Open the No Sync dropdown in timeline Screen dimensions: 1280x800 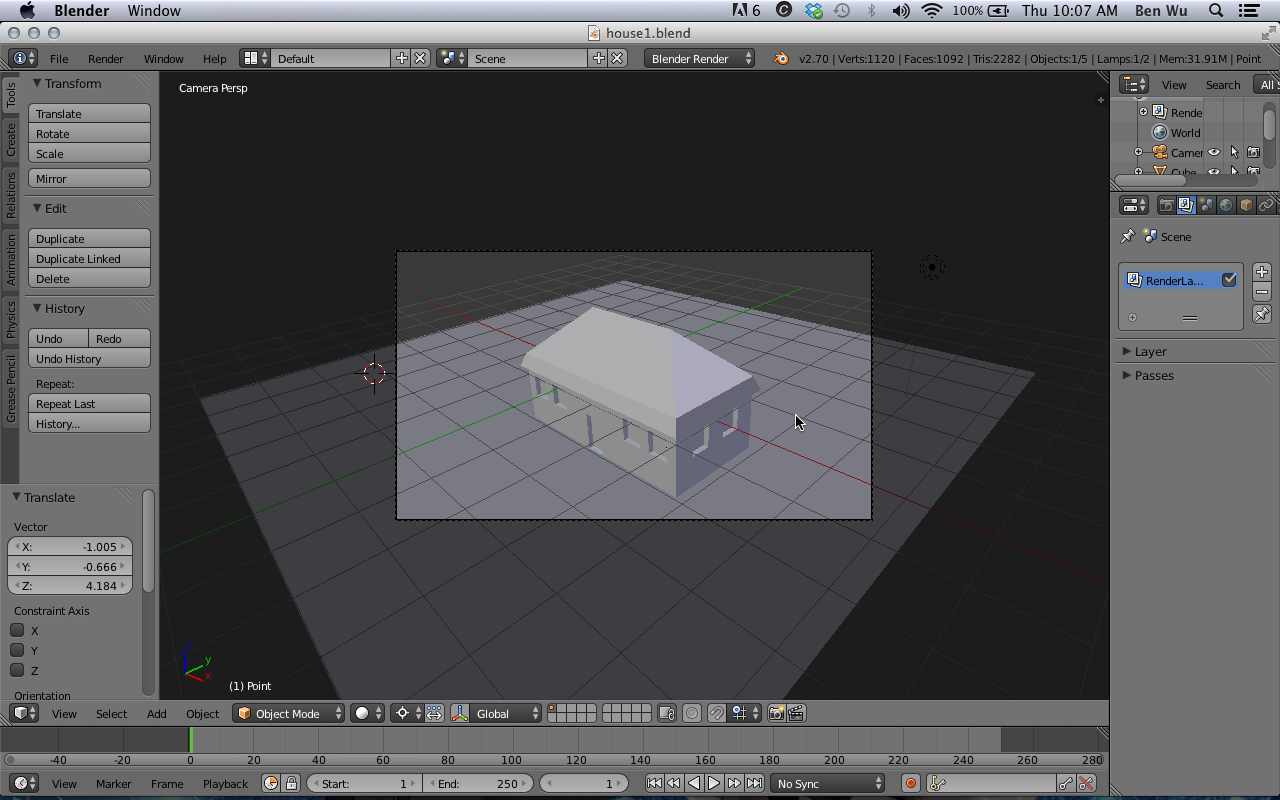coord(829,783)
